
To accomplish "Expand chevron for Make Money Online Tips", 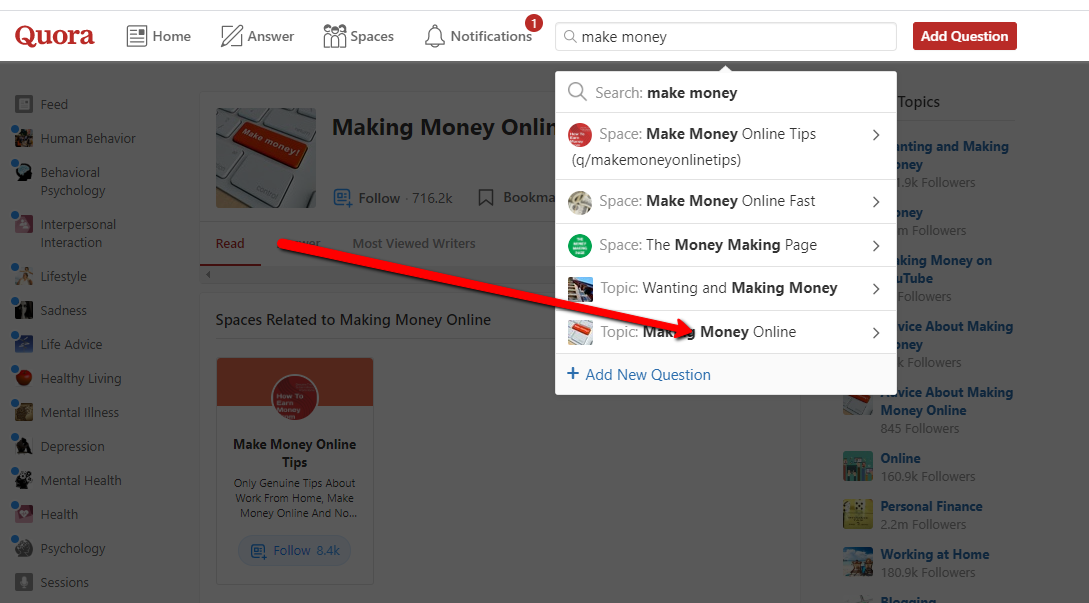I will point(876,135).
